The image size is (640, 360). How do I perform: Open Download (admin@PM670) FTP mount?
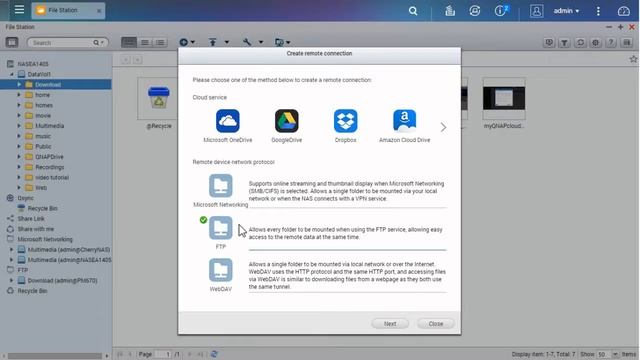point(62,281)
